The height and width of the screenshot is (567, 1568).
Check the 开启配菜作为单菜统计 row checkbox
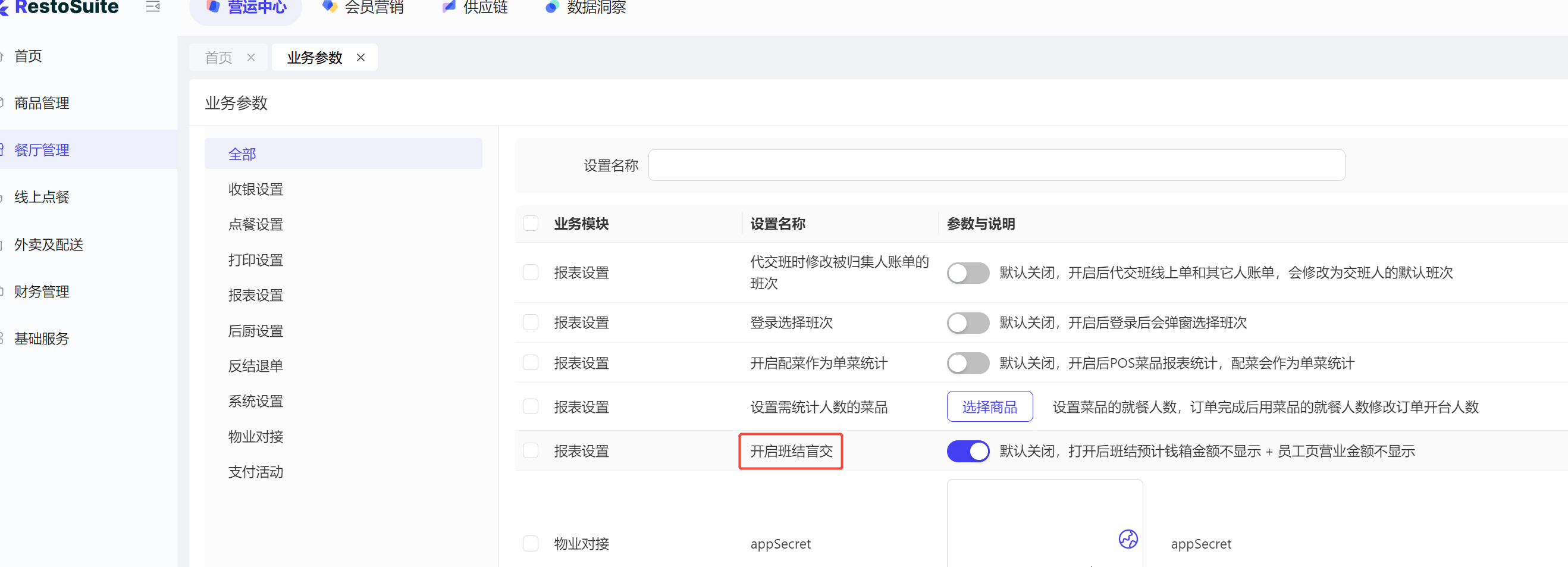(x=531, y=363)
